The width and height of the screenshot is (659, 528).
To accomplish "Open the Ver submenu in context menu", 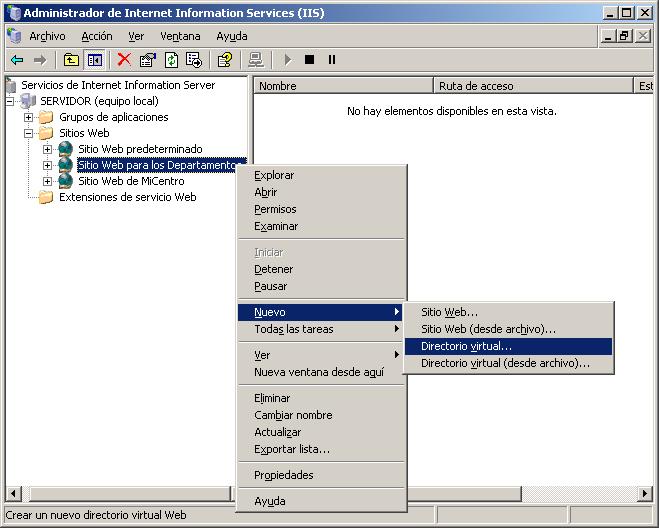I will (x=320, y=355).
